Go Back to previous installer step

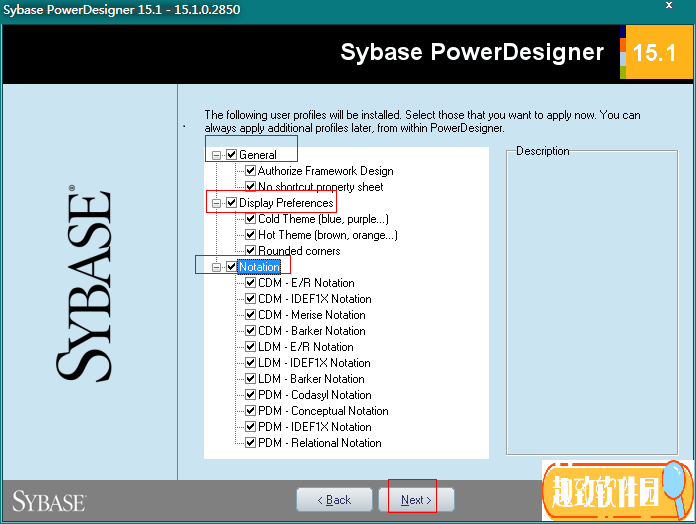point(334,500)
